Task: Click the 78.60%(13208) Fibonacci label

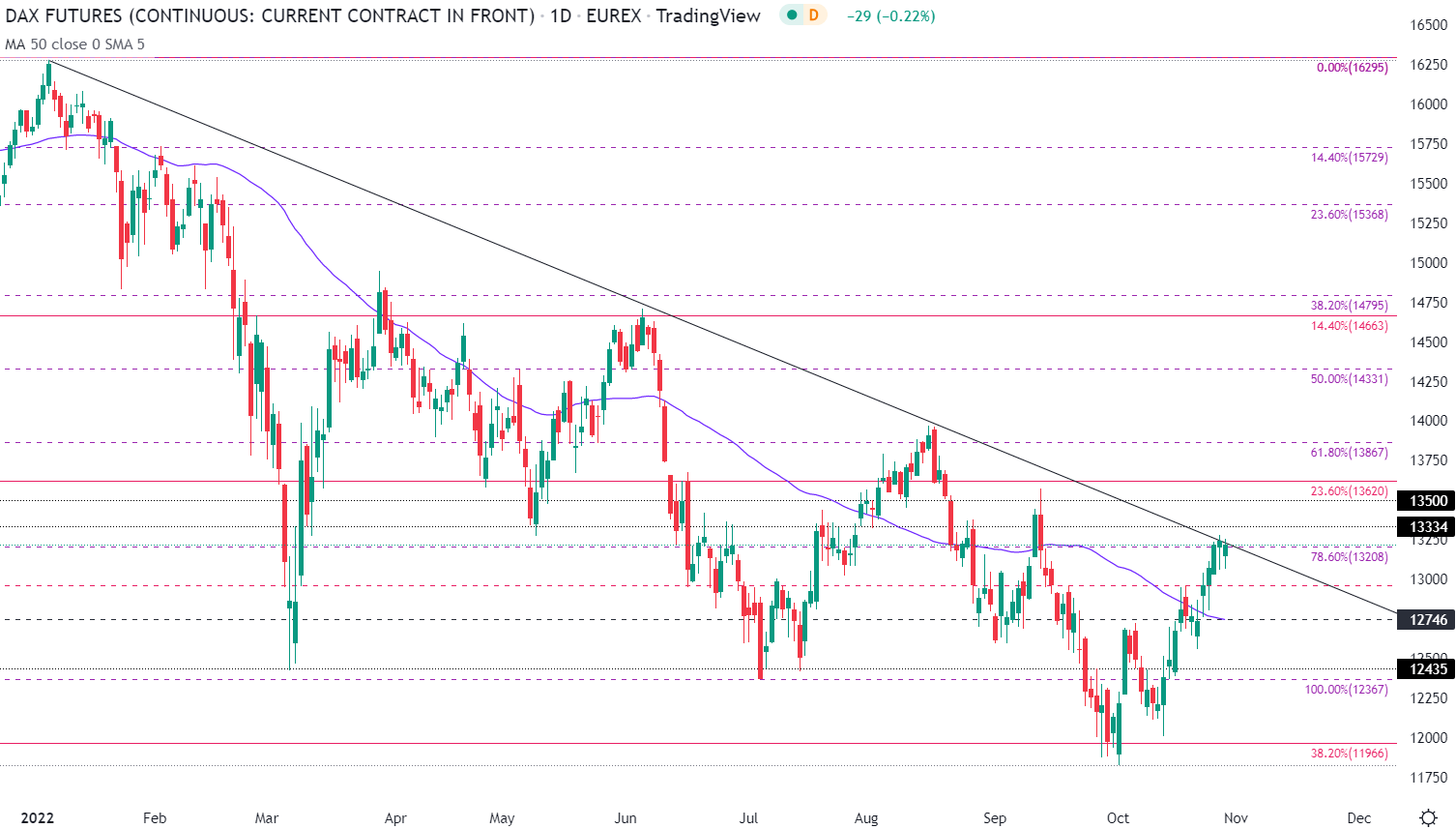Action: tap(1350, 556)
